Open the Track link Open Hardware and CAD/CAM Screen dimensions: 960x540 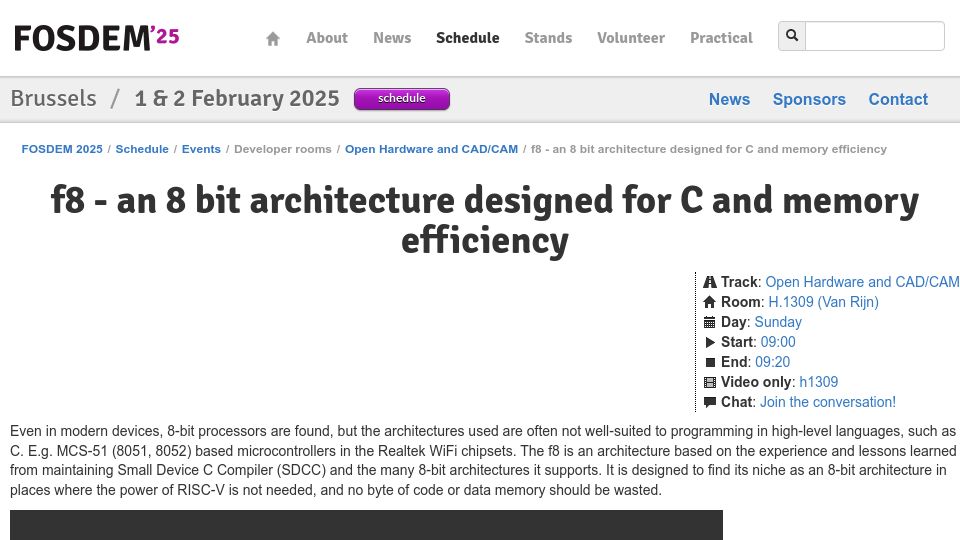pyautogui.click(x=862, y=282)
